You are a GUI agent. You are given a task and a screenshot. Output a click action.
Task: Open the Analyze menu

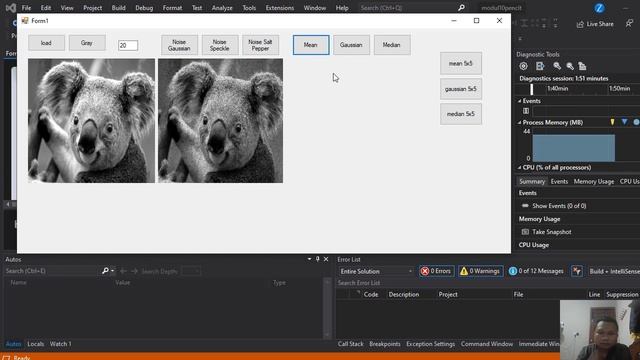point(222,8)
